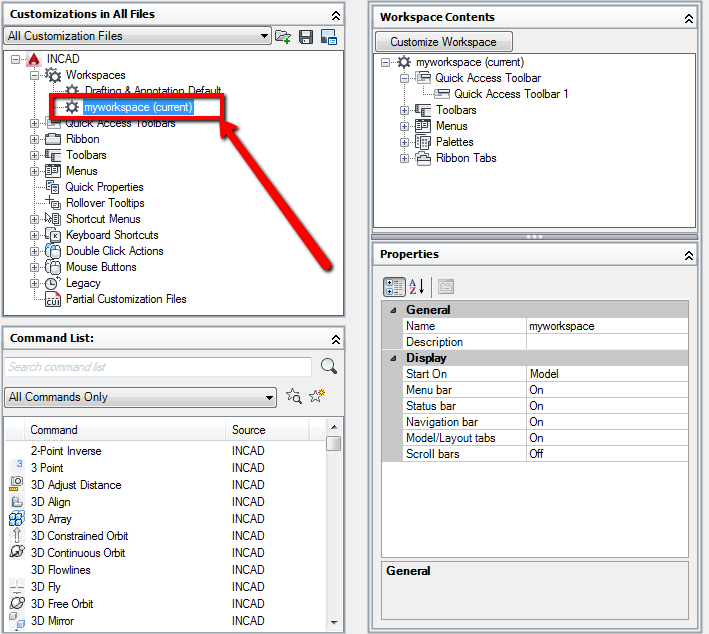The height and width of the screenshot is (634, 709).
Task: Click the Search command list field
Action: coord(158,367)
